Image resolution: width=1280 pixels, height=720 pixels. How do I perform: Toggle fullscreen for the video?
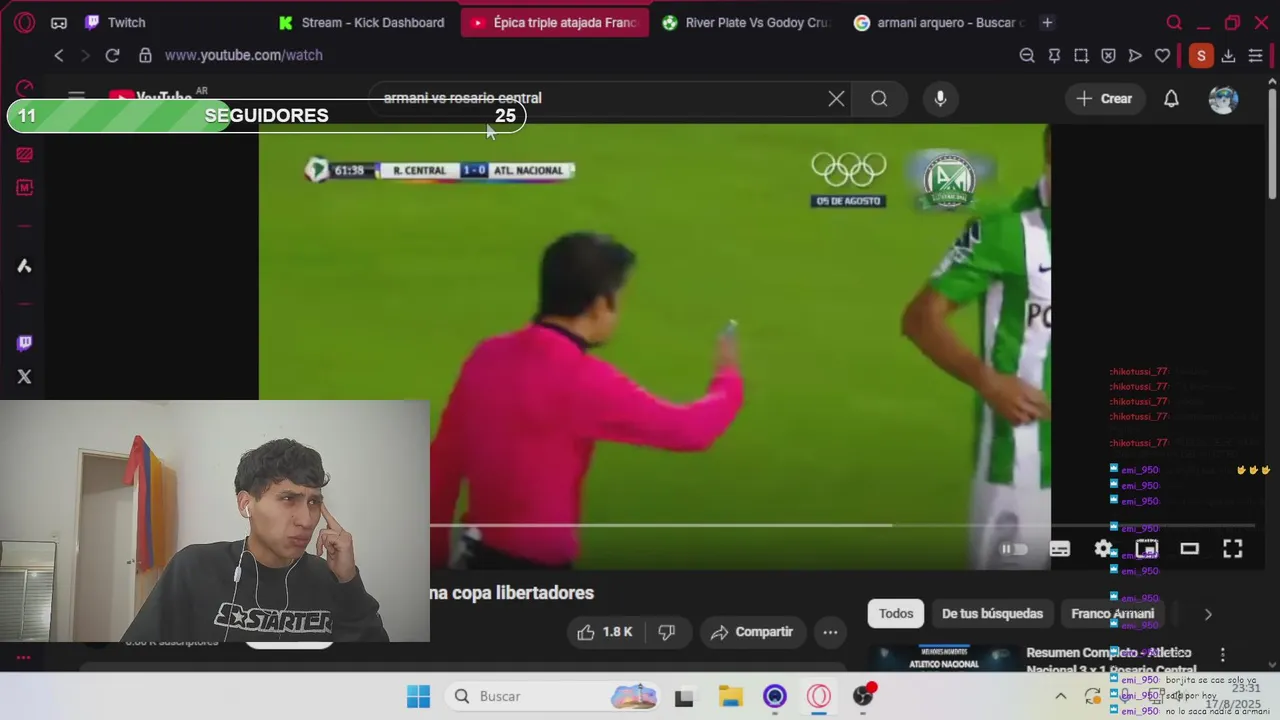click(x=1232, y=548)
